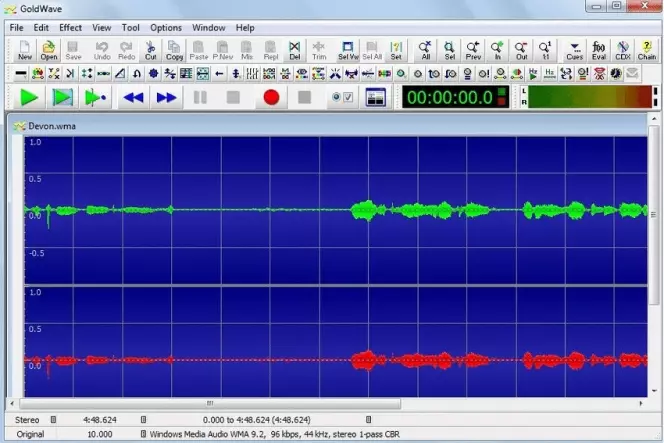
Task: Click the equalizer sliders effect icon
Action: tap(252, 74)
